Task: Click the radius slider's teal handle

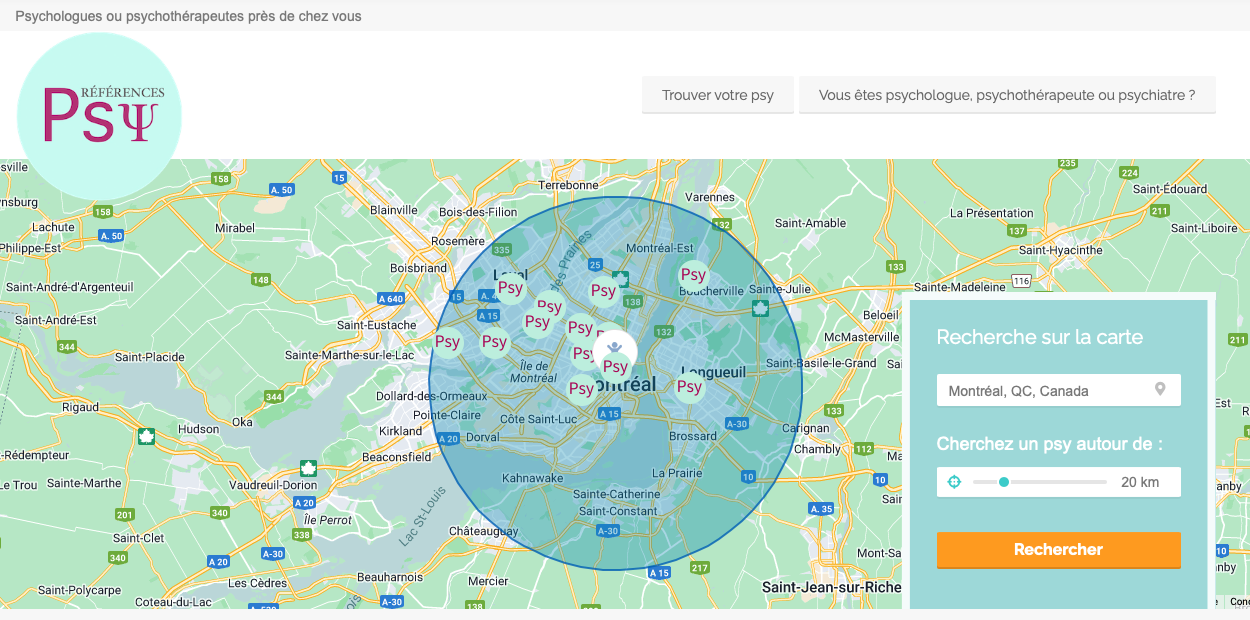Action: click(x=1003, y=482)
